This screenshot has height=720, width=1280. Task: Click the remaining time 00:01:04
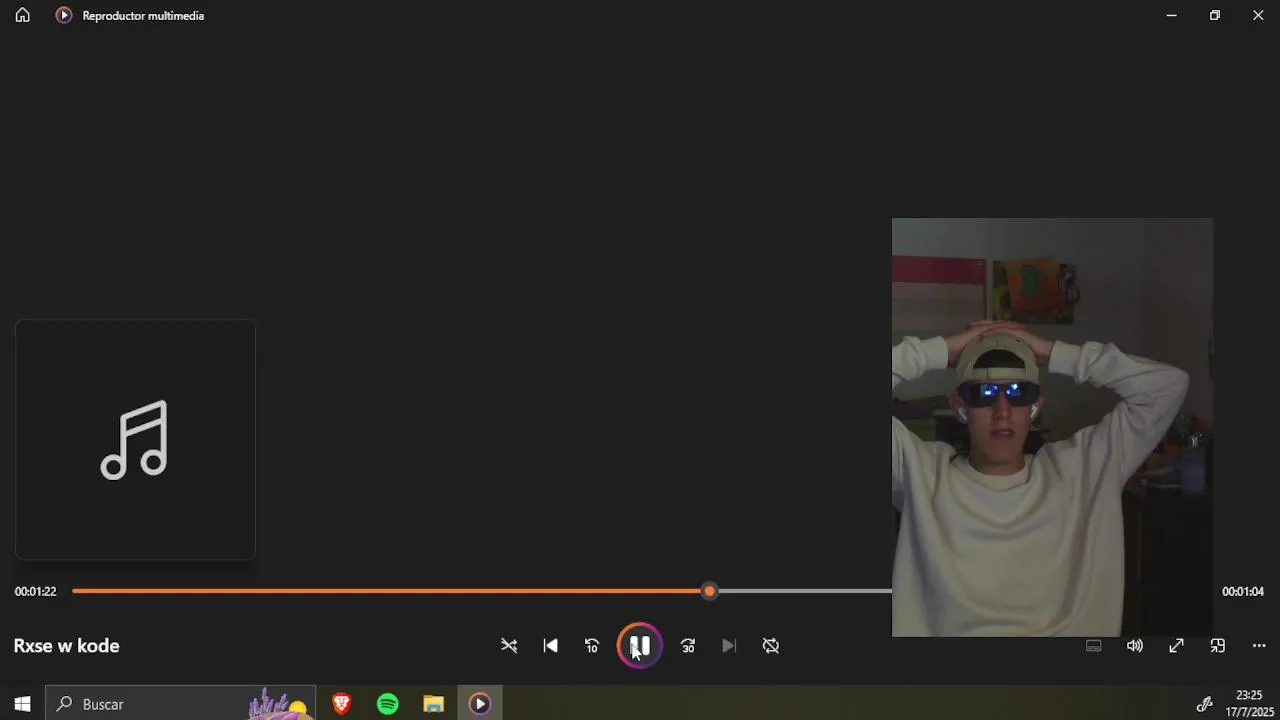click(1243, 592)
